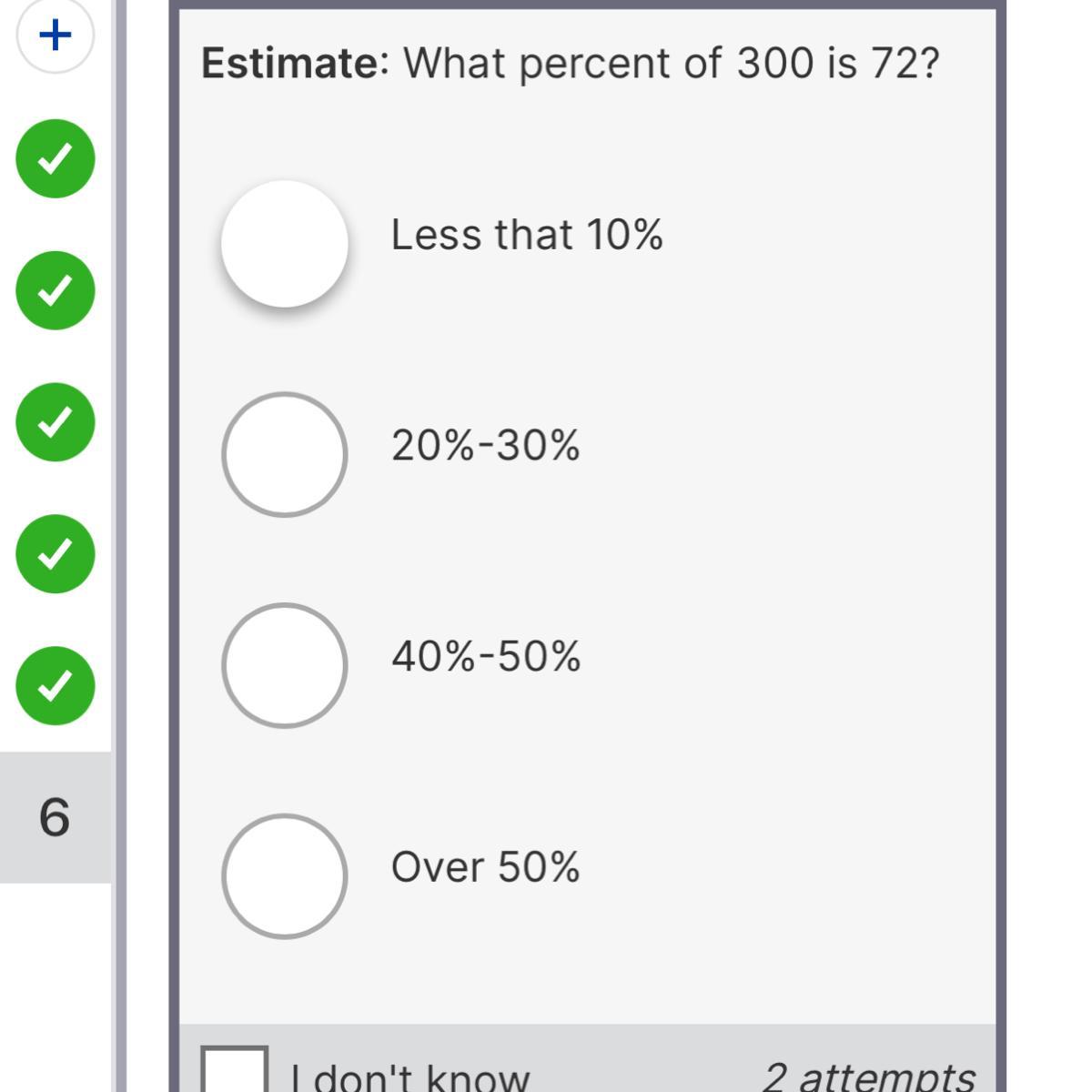Check the 'I don't know' box
1092x1092 pixels.
pos(235,1070)
